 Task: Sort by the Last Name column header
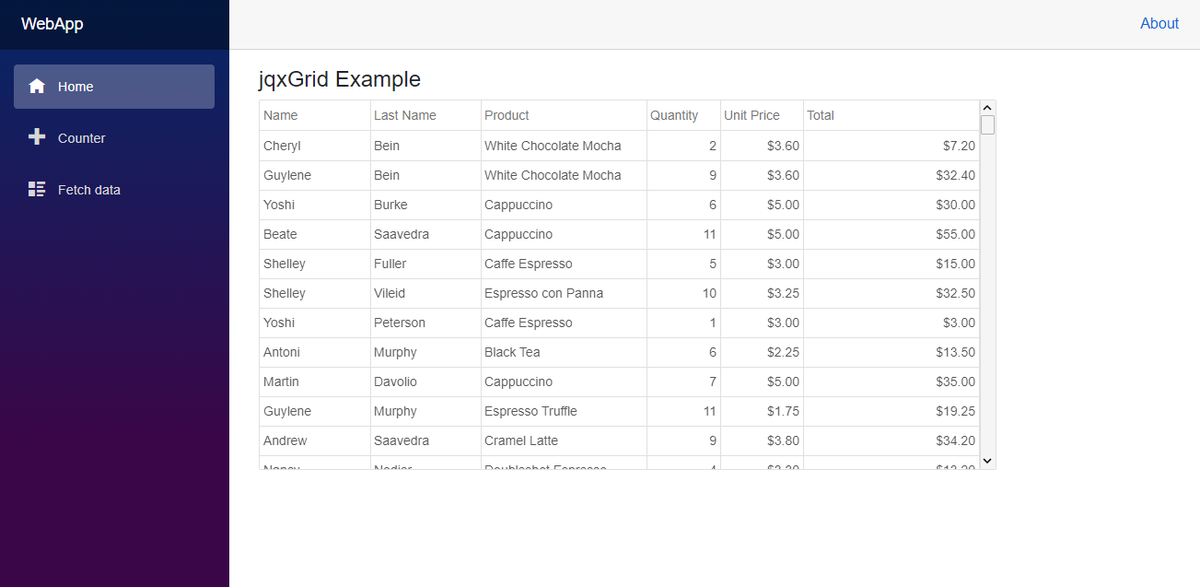click(425, 115)
